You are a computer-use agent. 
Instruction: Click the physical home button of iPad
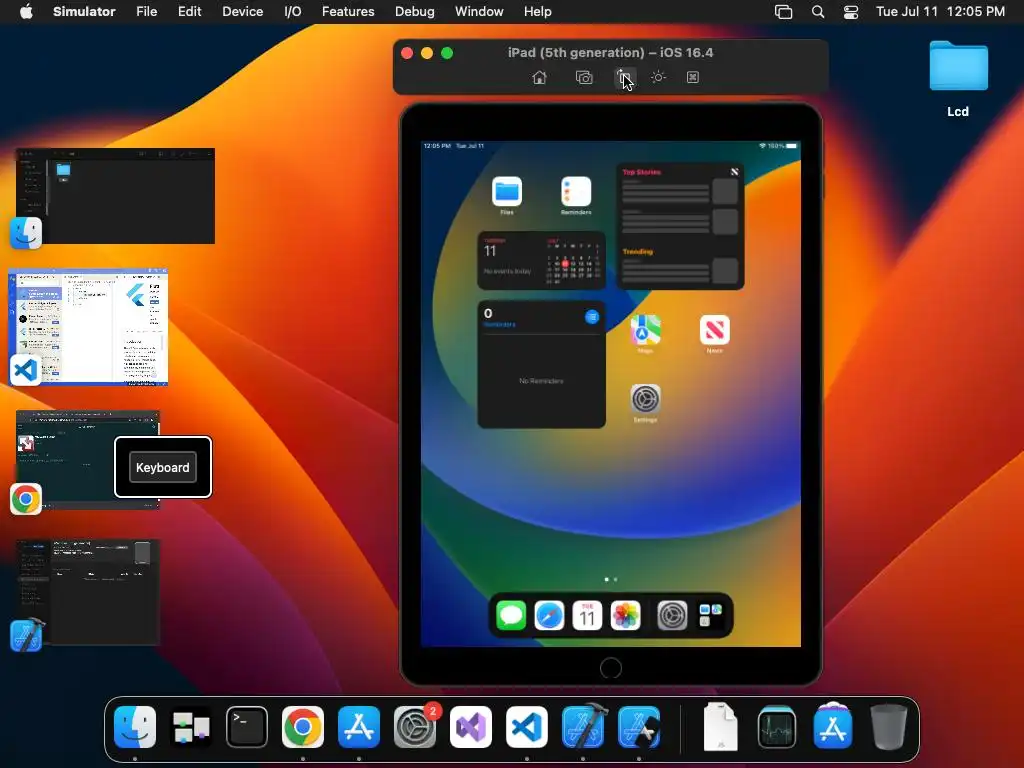point(611,668)
